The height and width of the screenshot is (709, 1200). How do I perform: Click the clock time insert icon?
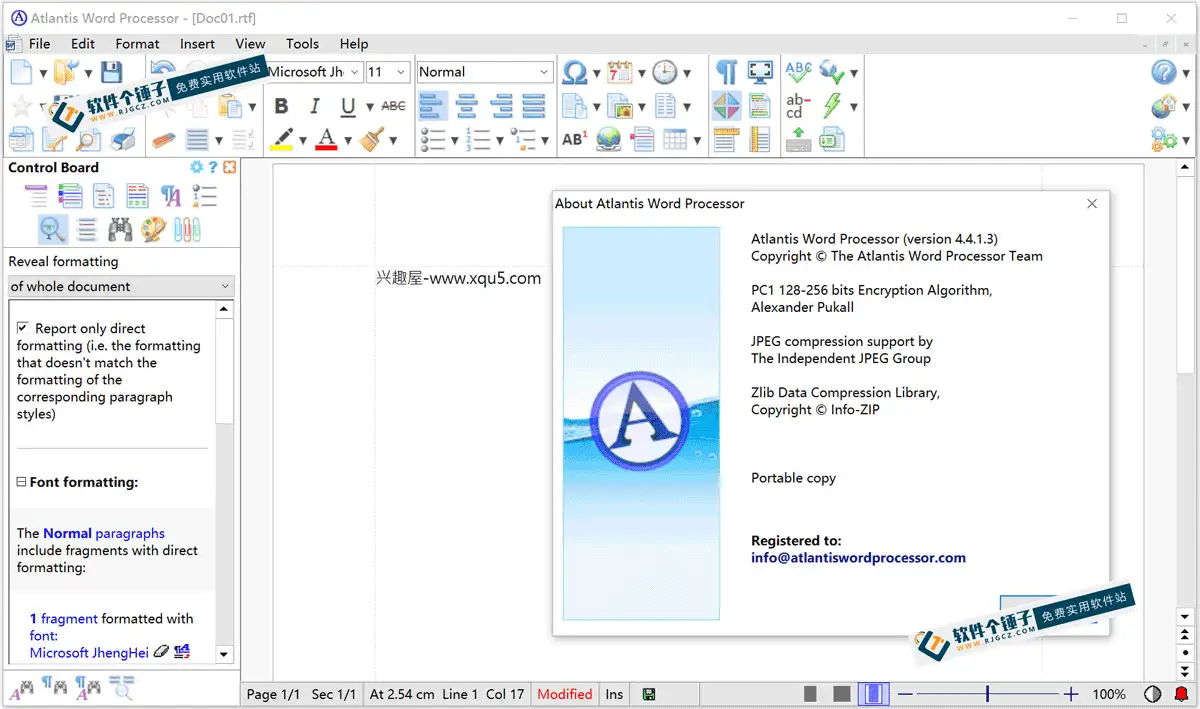point(665,72)
